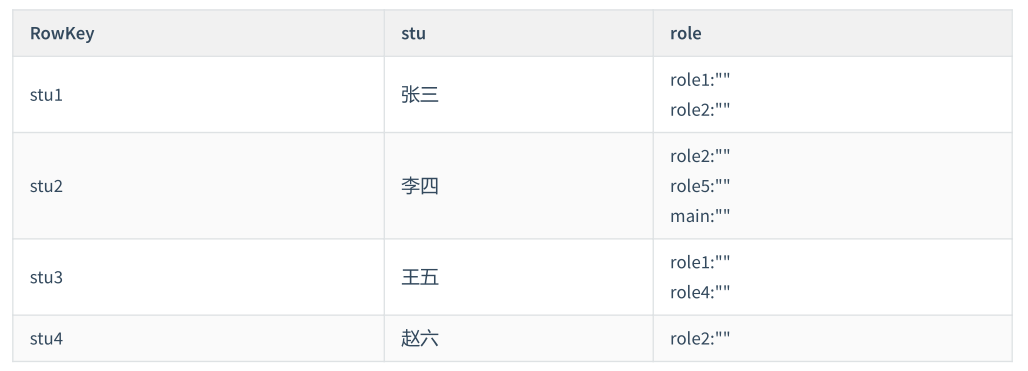Image resolution: width=1028 pixels, height=371 pixels.
Task: Click role2 entry in stu4 row
Action: (x=700, y=339)
